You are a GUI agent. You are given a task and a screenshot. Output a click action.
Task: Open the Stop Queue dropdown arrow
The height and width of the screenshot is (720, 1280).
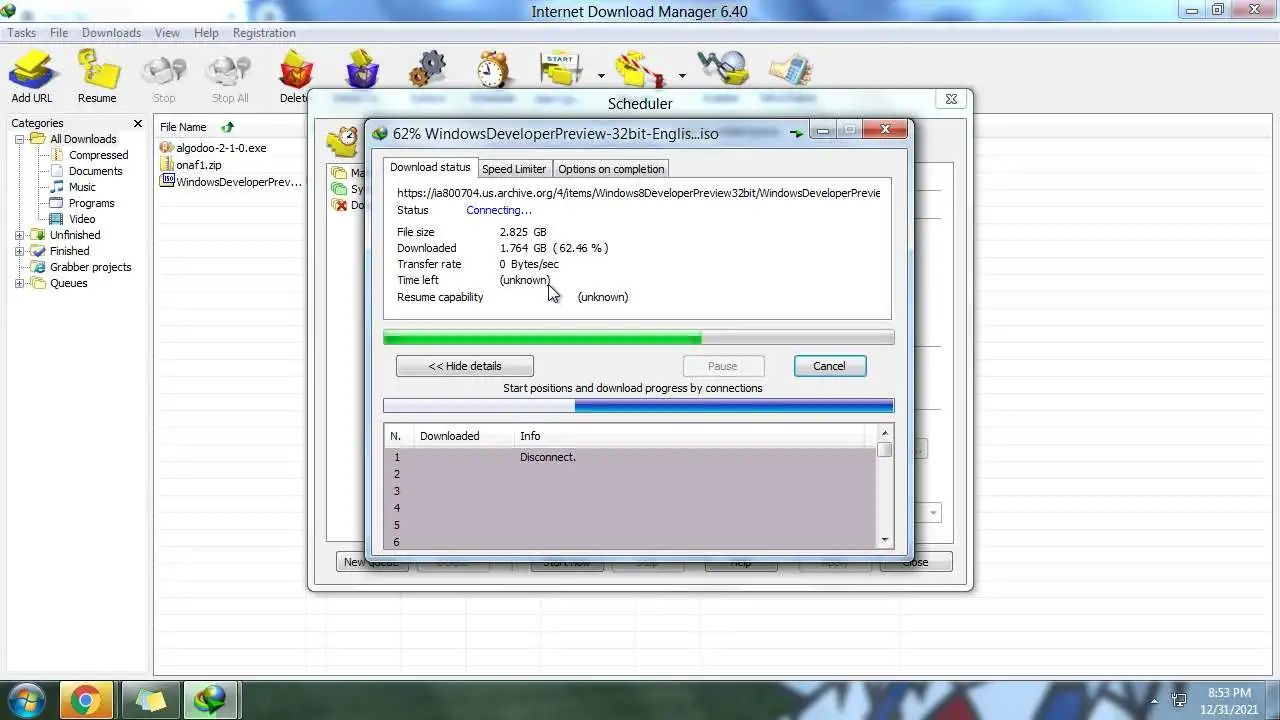[x=682, y=76]
